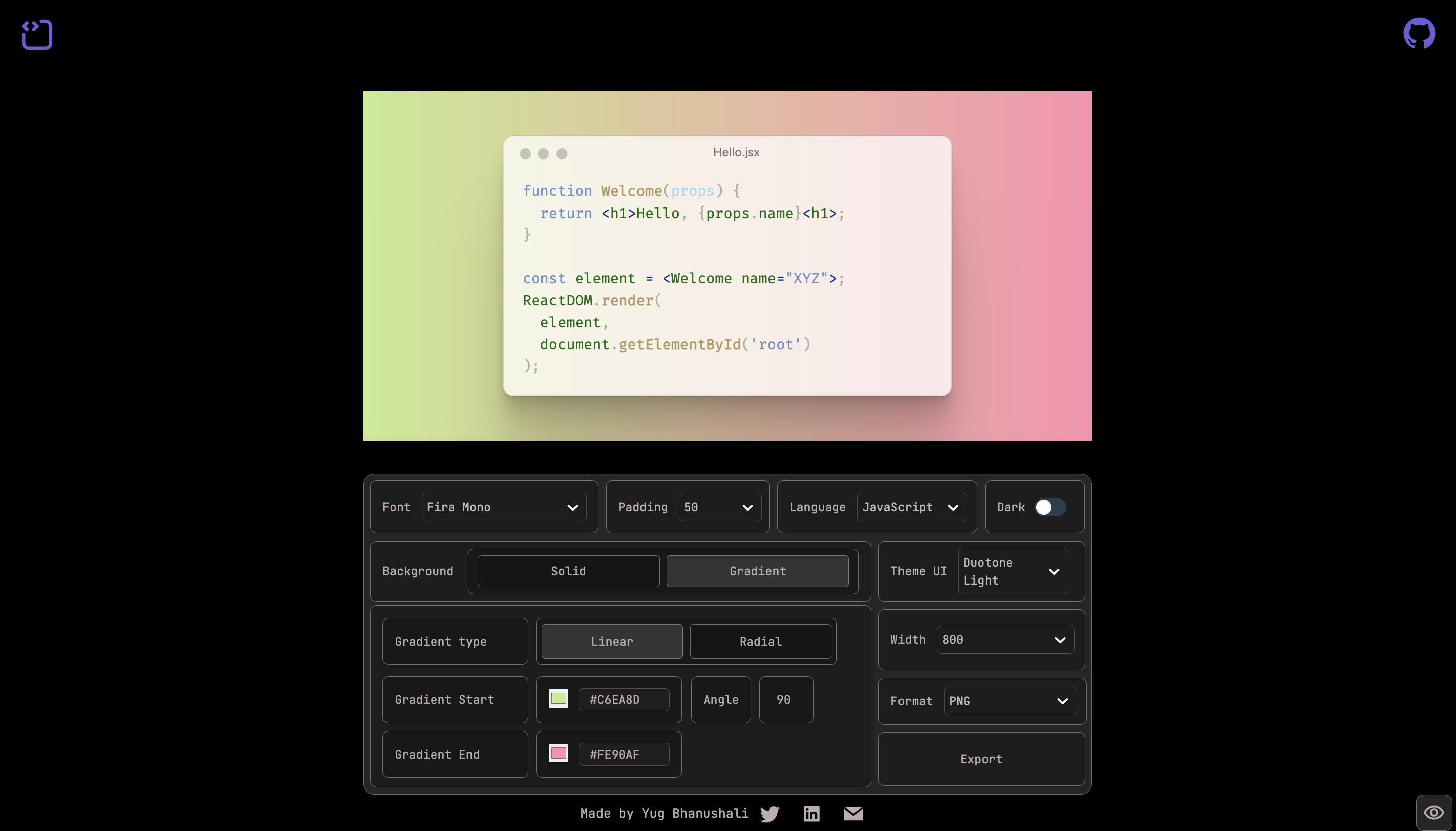This screenshot has width=1456, height=831.
Task: Click the 'Gradient type' label
Action: [x=441, y=642]
